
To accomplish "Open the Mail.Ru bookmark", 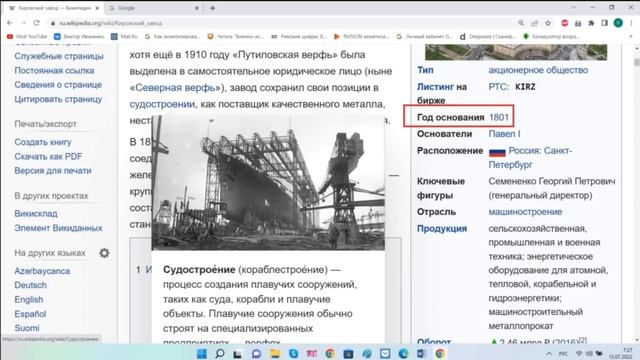I will pos(124,36).
